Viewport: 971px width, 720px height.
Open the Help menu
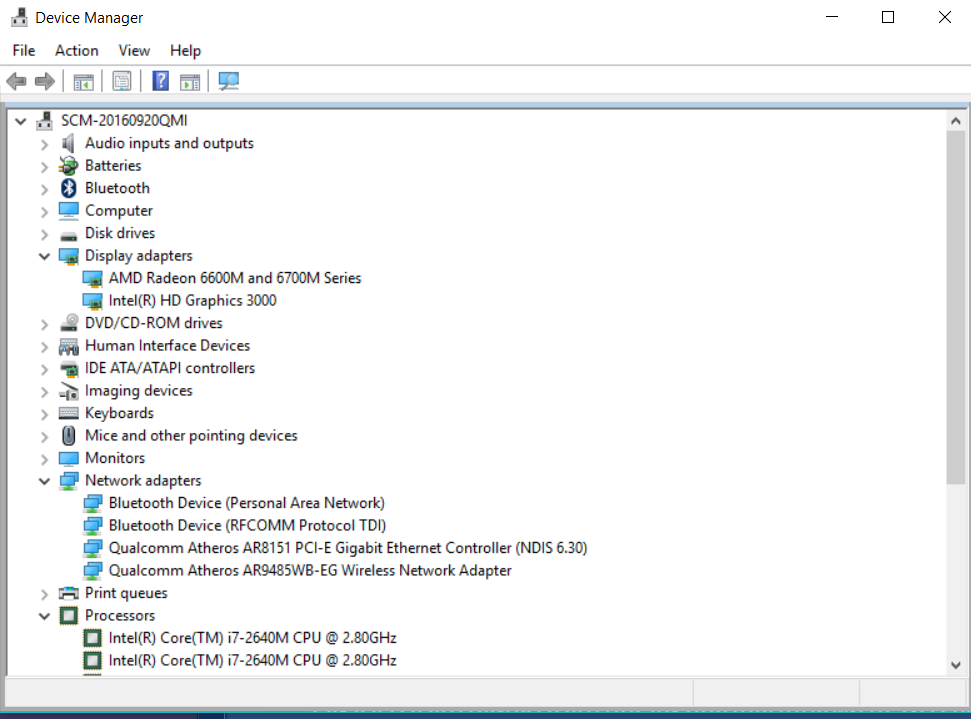point(185,51)
